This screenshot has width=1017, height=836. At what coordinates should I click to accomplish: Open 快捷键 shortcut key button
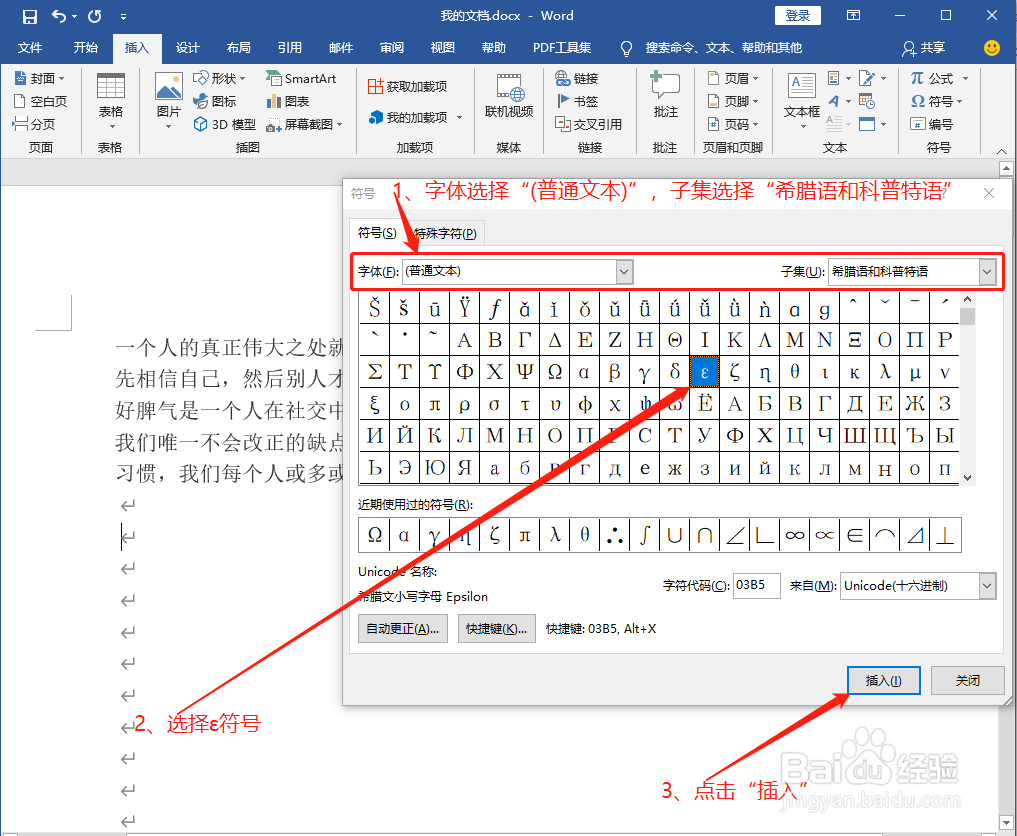[497, 628]
